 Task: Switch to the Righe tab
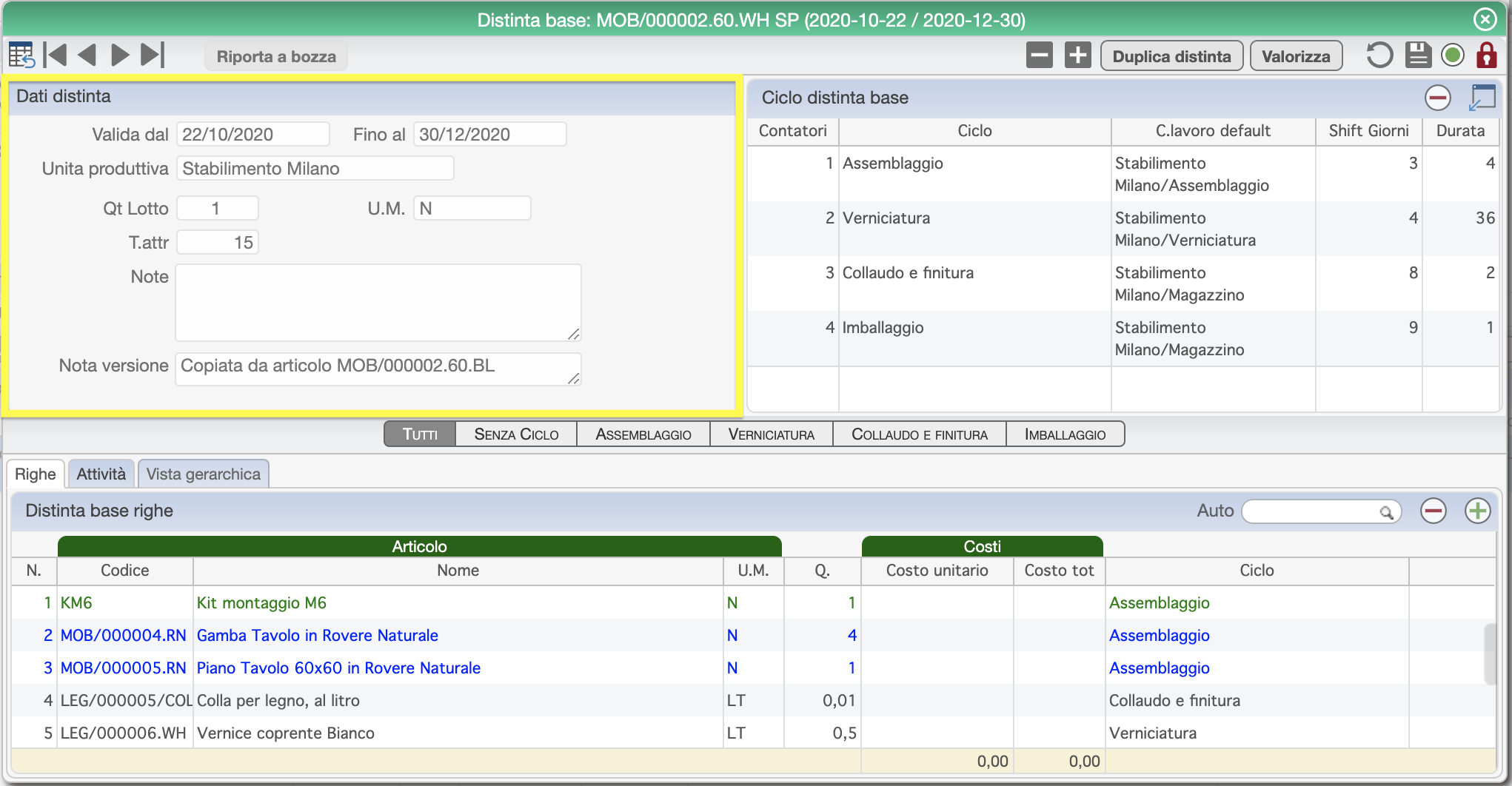click(x=36, y=474)
